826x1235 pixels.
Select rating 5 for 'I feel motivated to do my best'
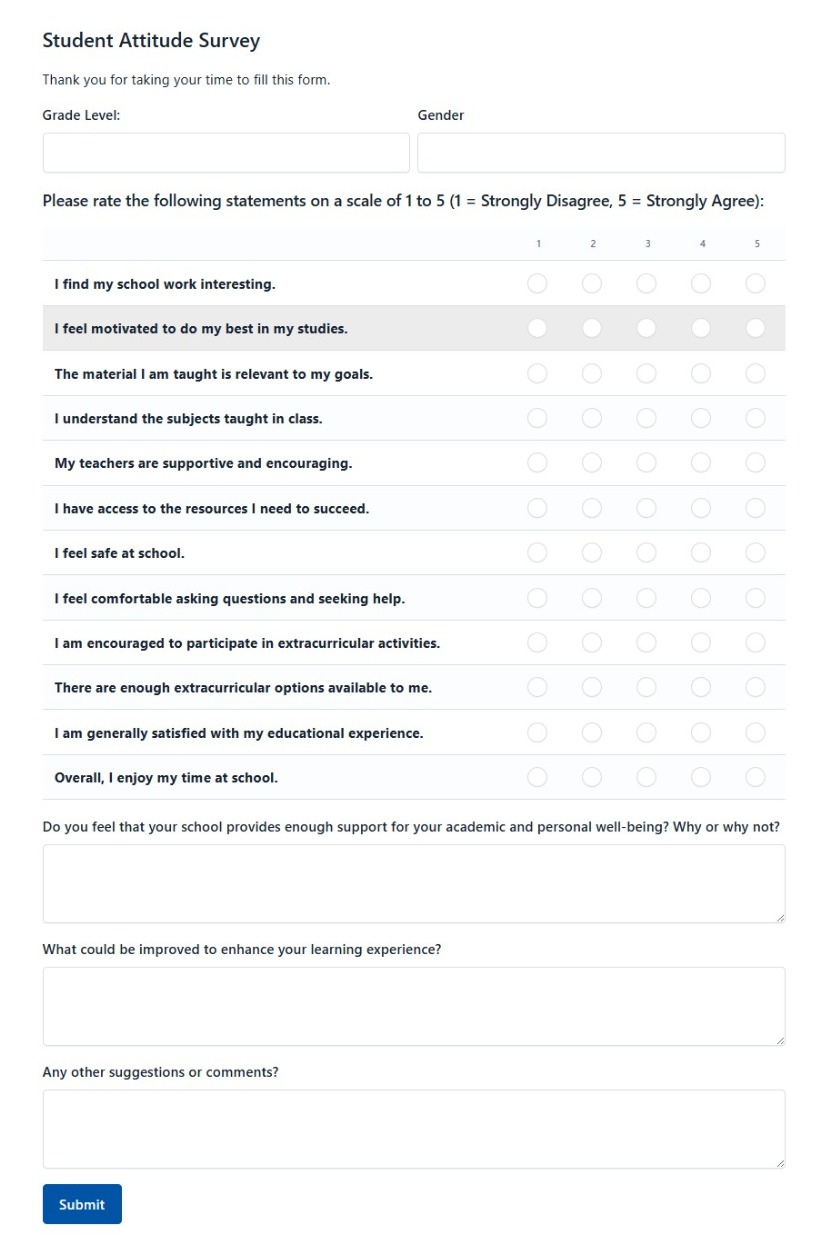click(x=756, y=327)
